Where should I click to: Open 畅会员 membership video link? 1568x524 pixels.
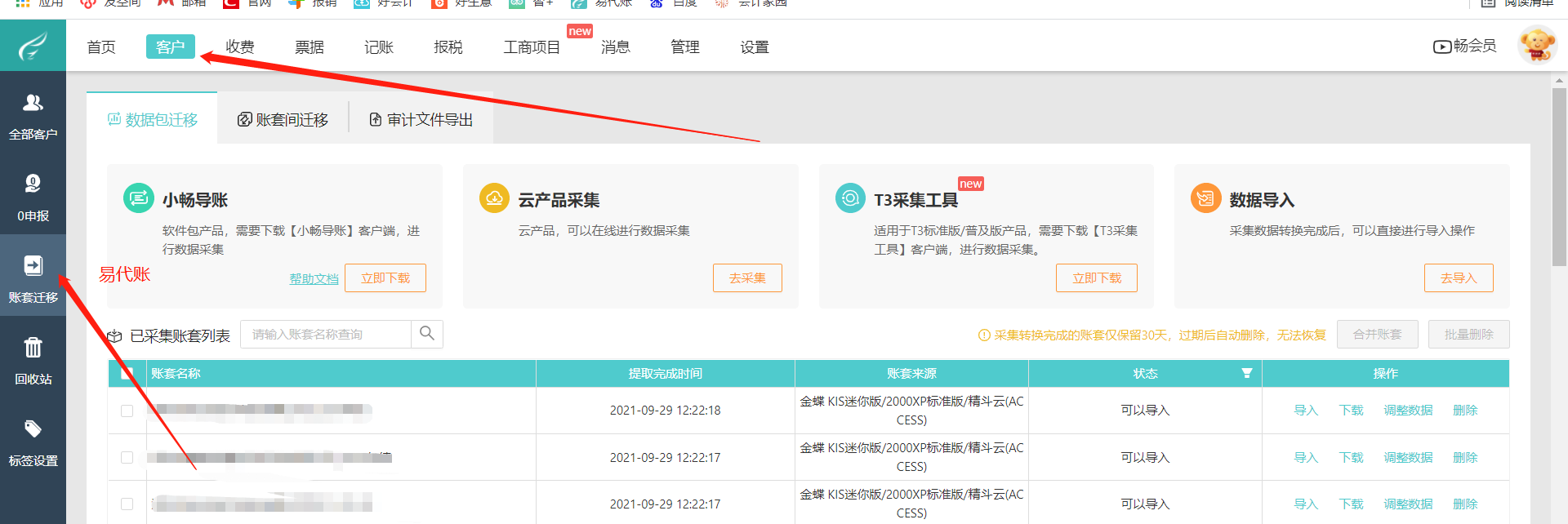[x=1465, y=47]
